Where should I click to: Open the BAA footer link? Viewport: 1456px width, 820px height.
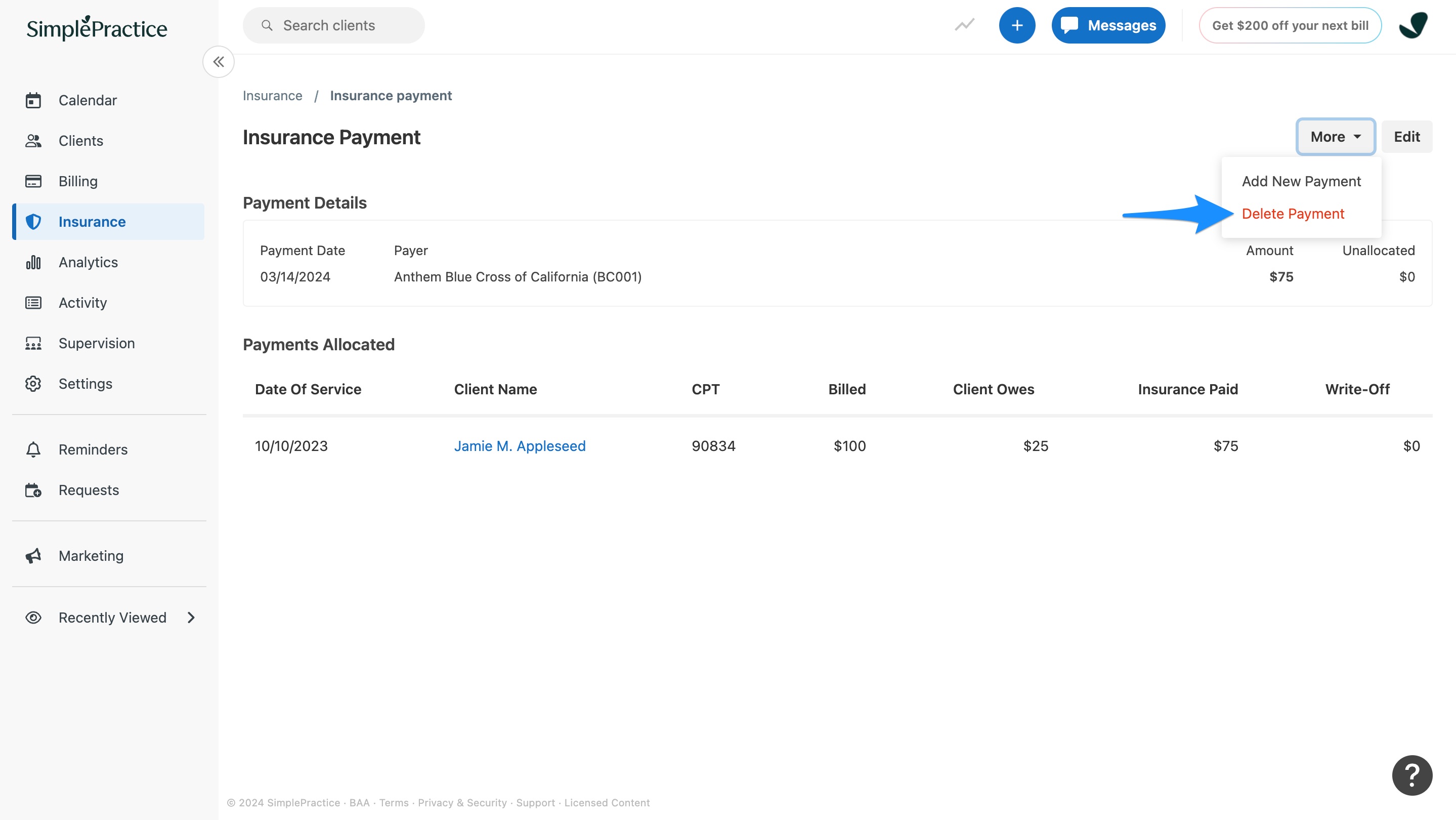[x=359, y=803]
